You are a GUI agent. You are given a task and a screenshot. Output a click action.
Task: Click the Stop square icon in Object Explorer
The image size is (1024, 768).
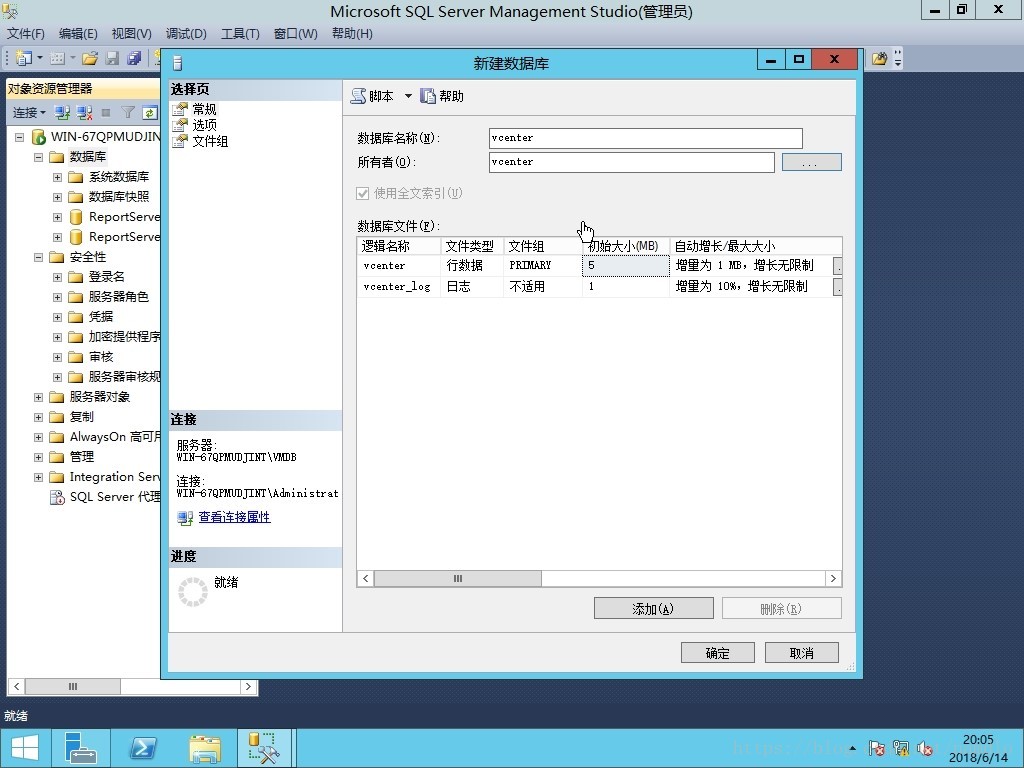[x=106, y=112]
